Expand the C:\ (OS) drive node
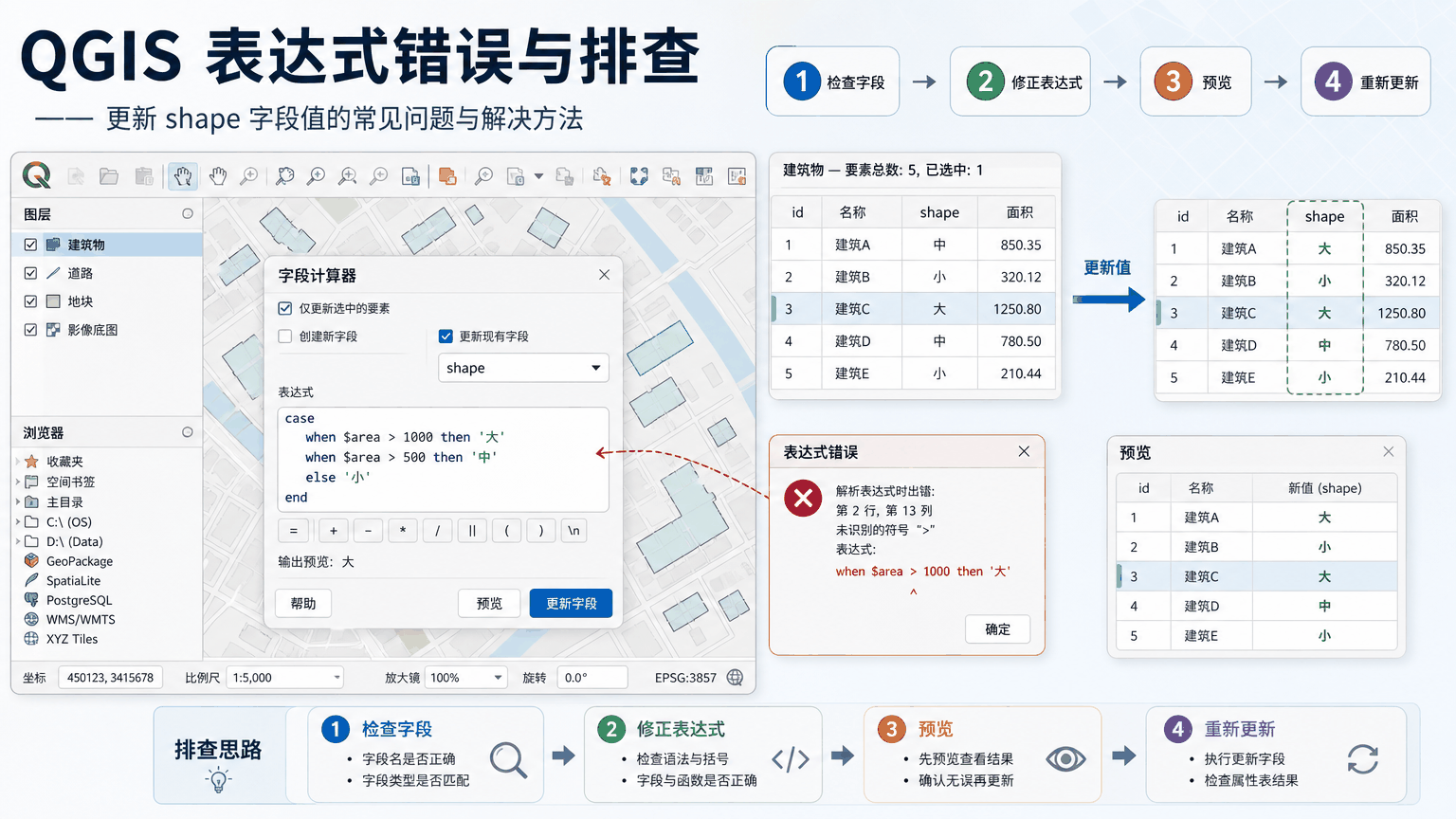This screenshot has height=819, width=1456. coord(18,521)
